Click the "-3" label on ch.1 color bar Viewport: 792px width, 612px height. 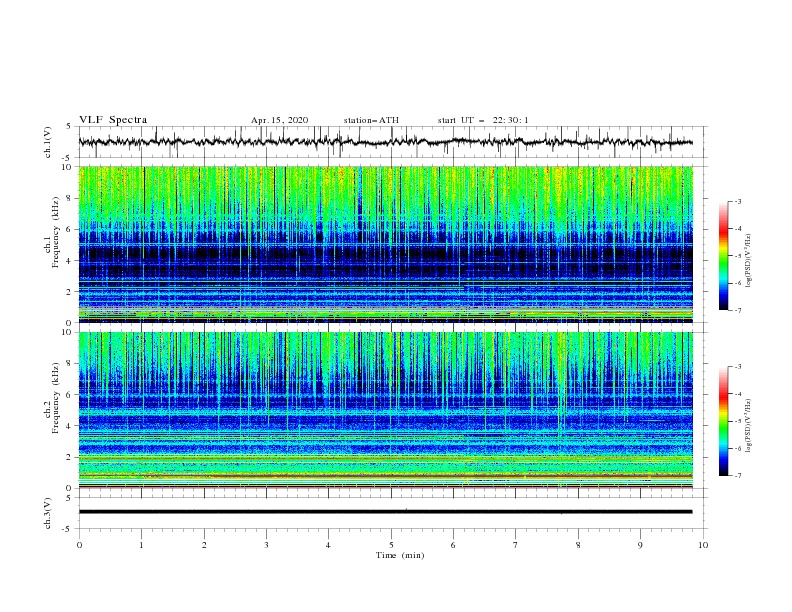(x=737, y=201)
